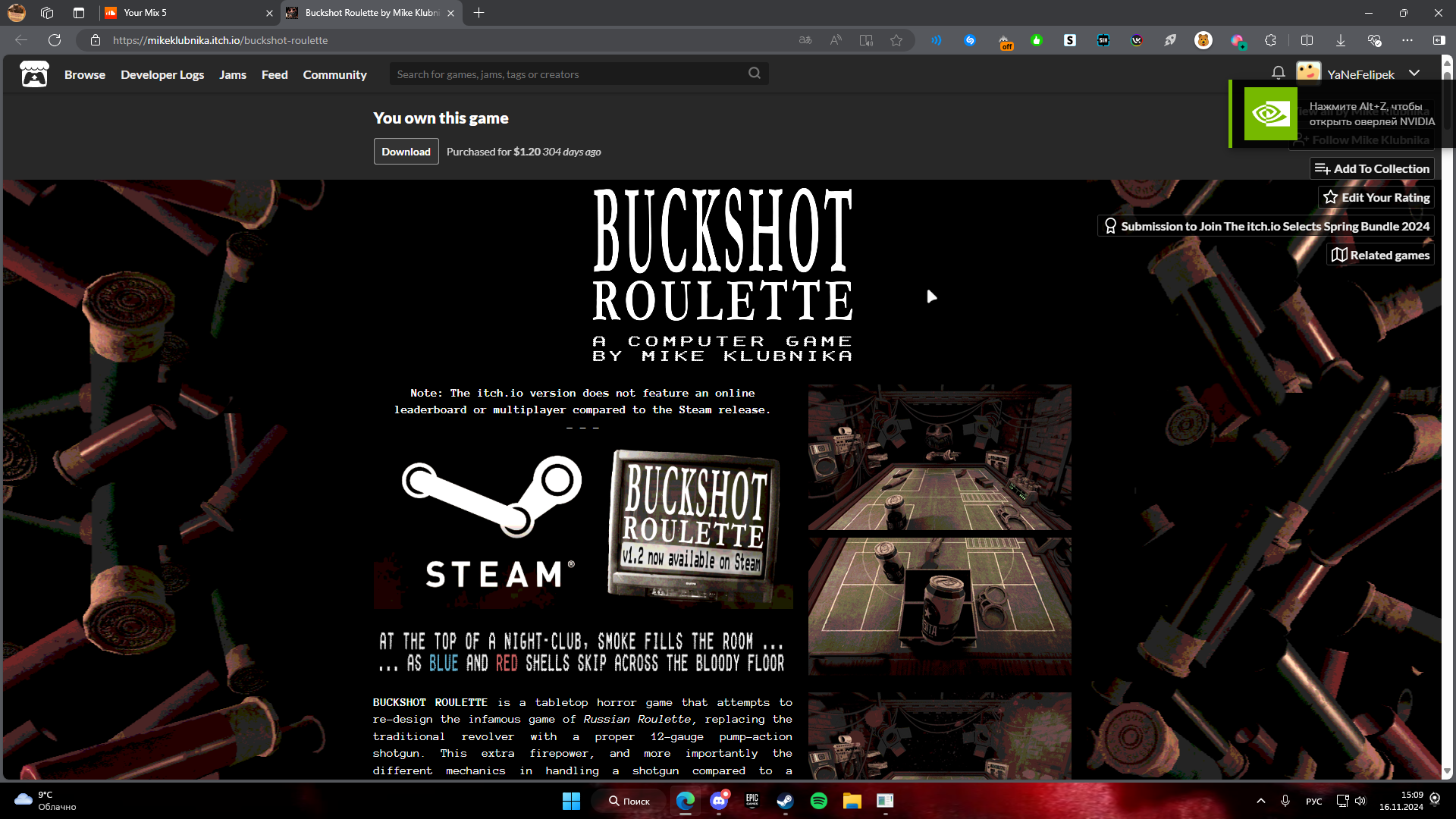This screenshot has height=819, width=1456.
Task: Open the Jams page
Action: 233,74
